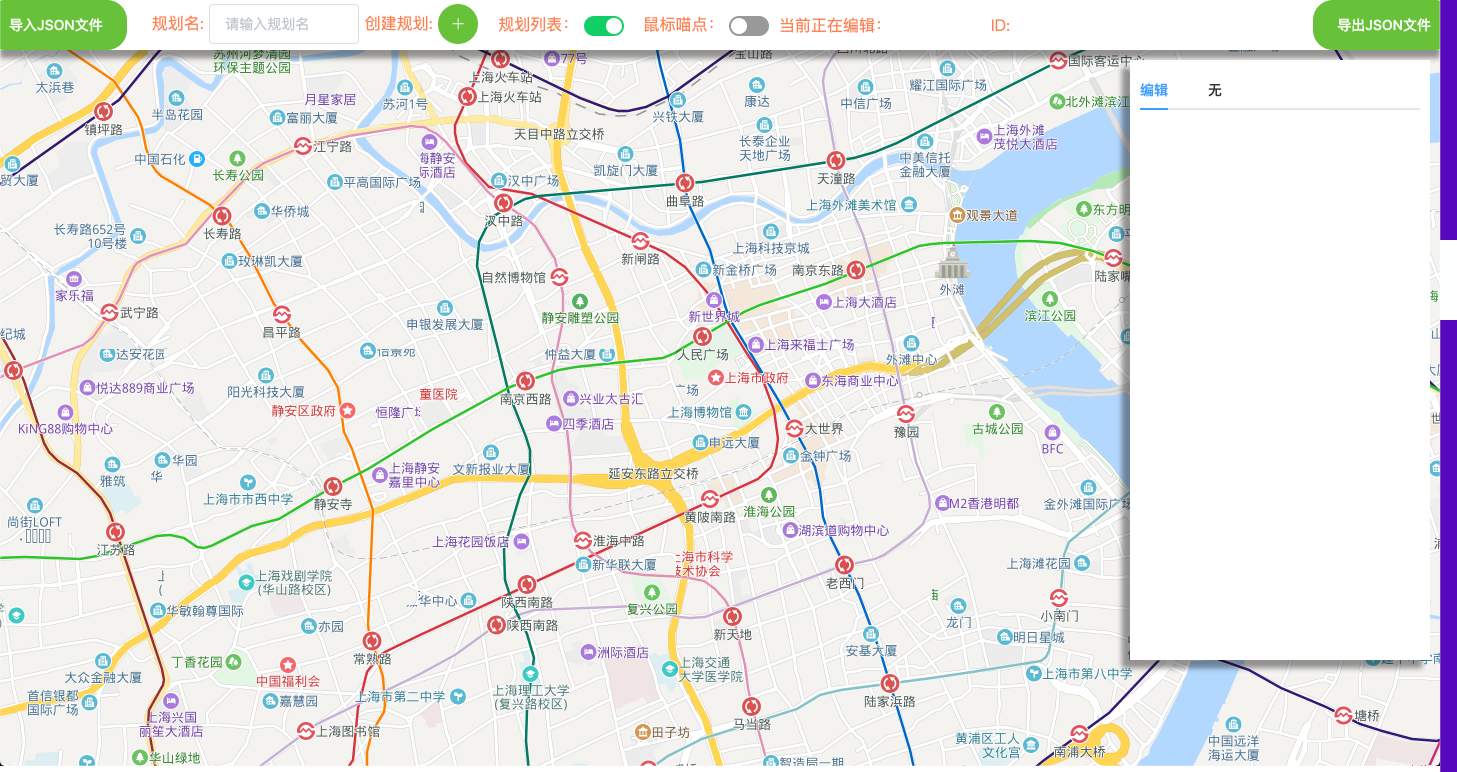The image size is (1457, 772).
Task: Click the 静安区政府 star marker
Action: click(x=347, y=410)
